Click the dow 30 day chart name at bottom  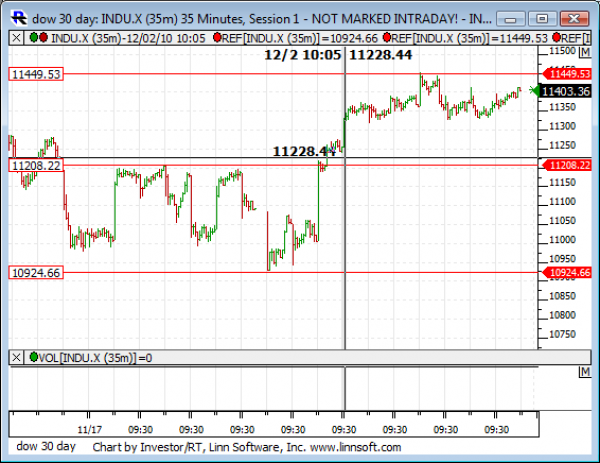(x=46, y=447)
